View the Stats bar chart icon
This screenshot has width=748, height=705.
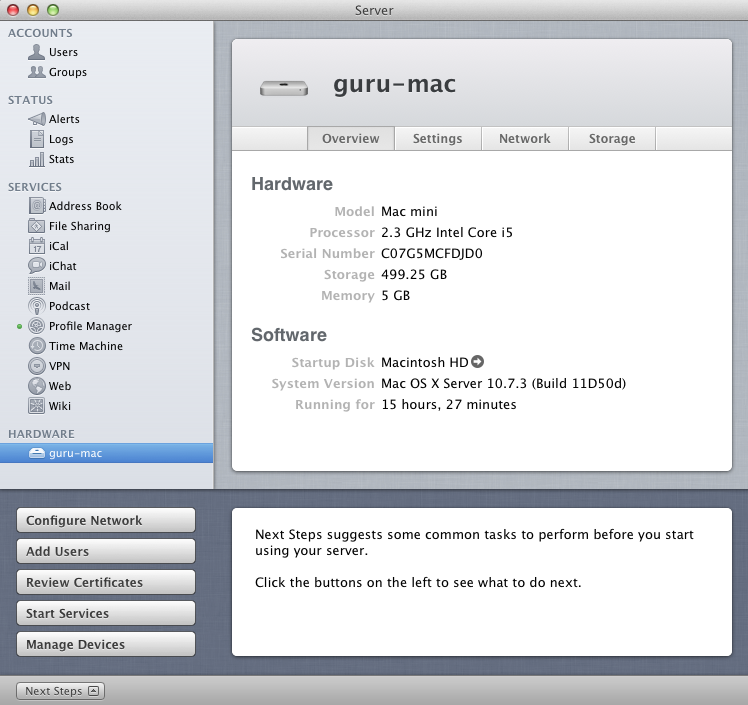(37, 159)
